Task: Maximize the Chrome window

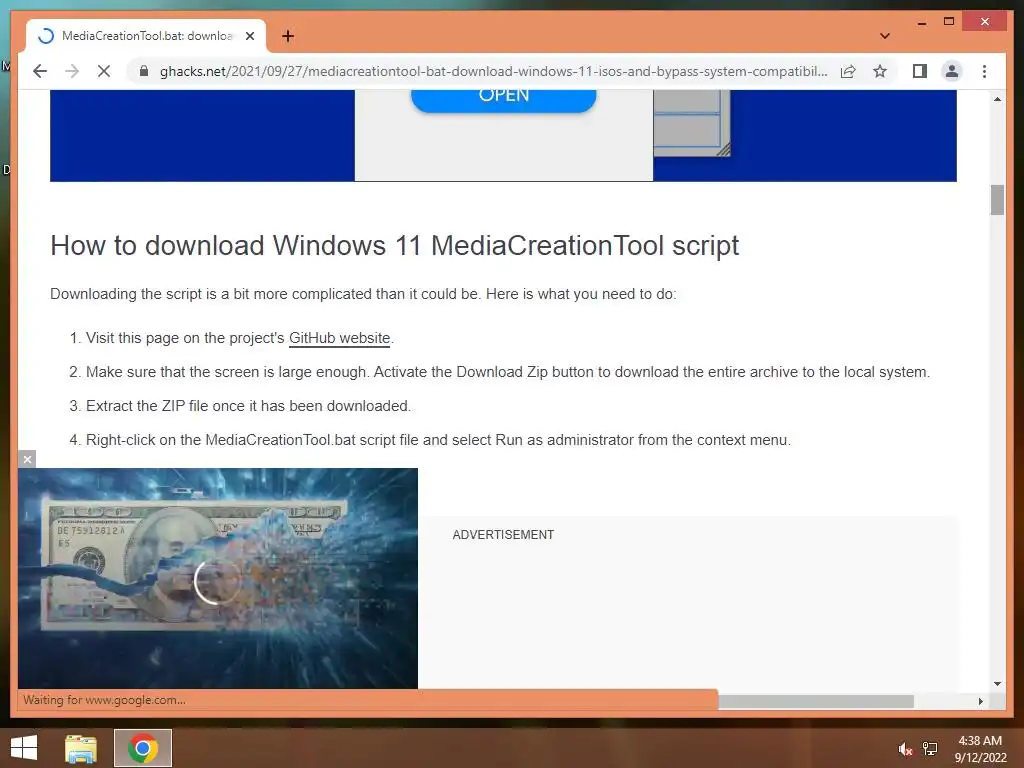Action: (949, 22)
